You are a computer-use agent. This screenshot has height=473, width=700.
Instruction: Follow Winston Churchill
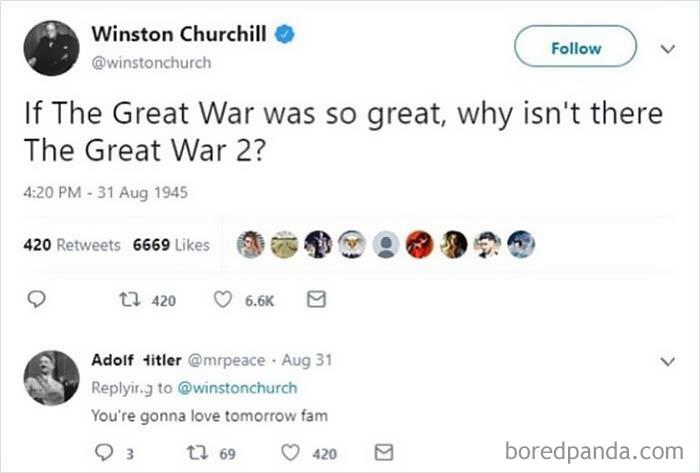coord(575,46)
